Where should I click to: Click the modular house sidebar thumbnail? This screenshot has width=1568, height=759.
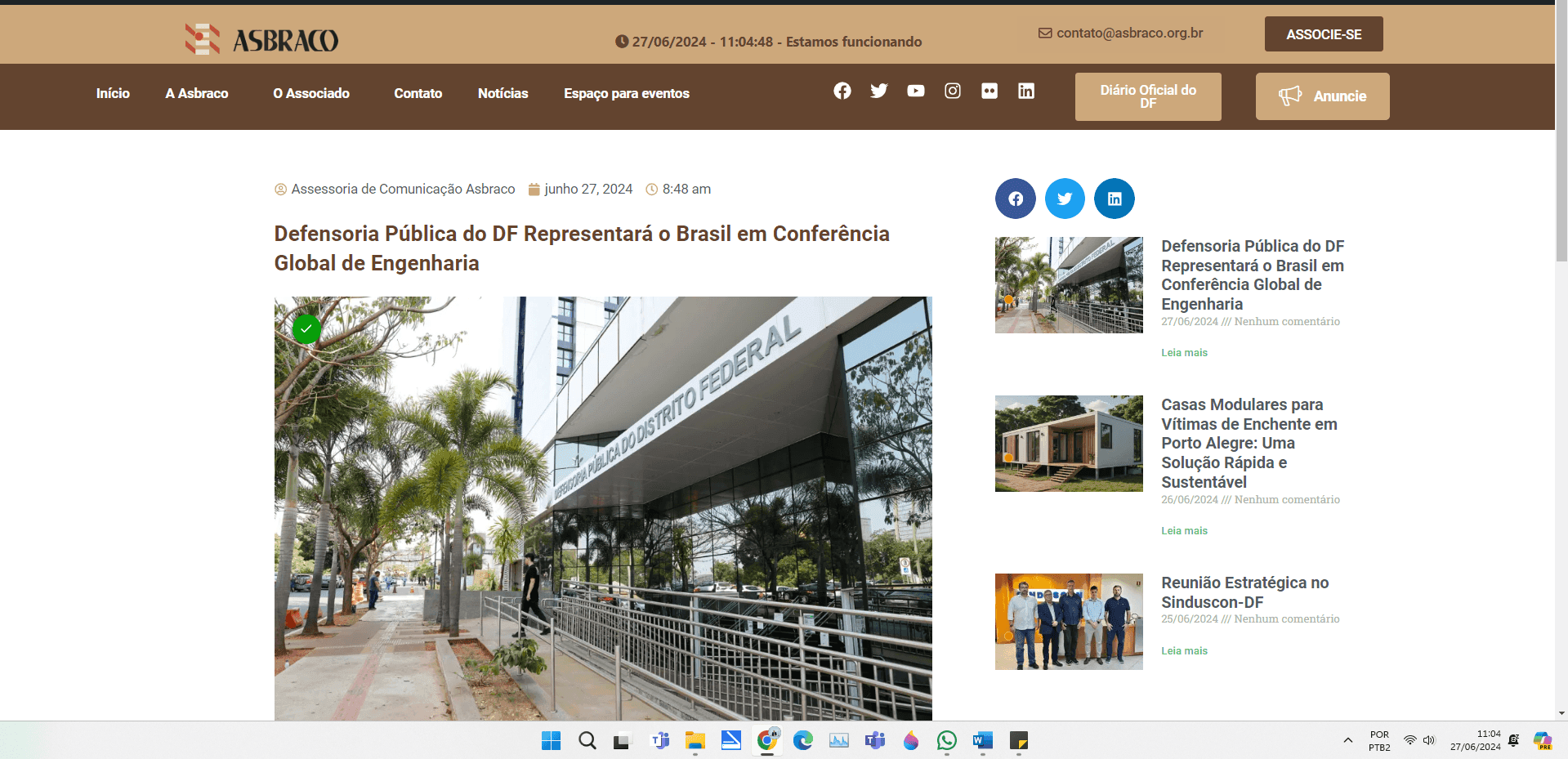[x=1069, y=444]
